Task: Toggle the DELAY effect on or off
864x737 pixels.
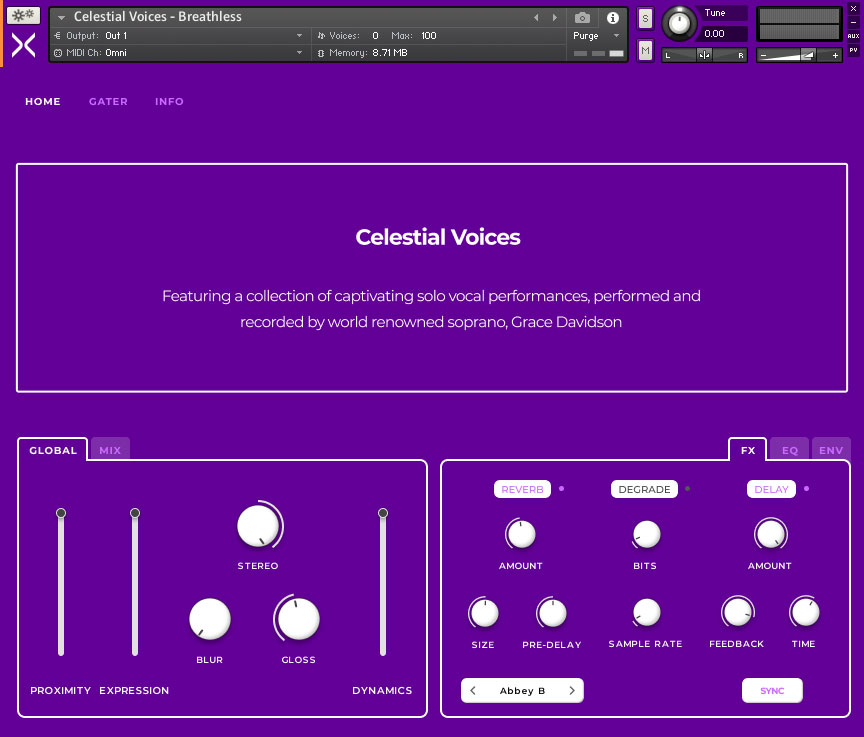Action: click(x=771, y=489)
